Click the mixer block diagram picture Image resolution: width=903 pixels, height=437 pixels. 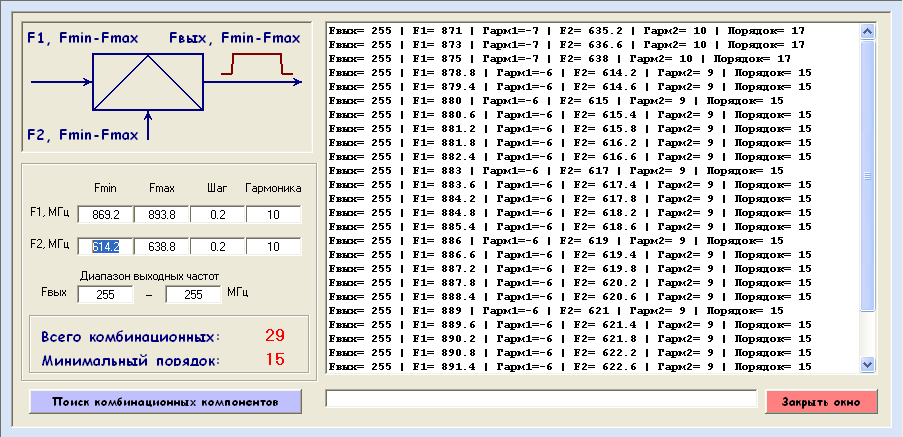point(167,87)
